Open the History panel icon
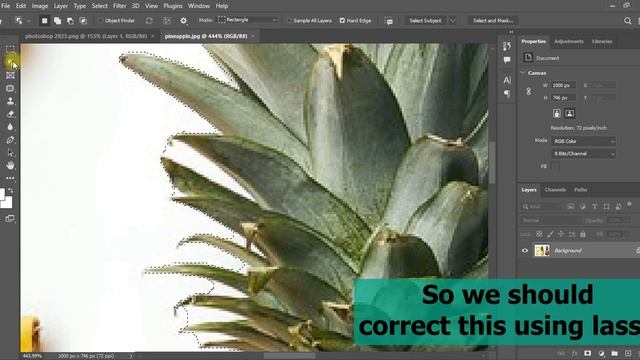640x360 pixels. (x=507, y=46)
